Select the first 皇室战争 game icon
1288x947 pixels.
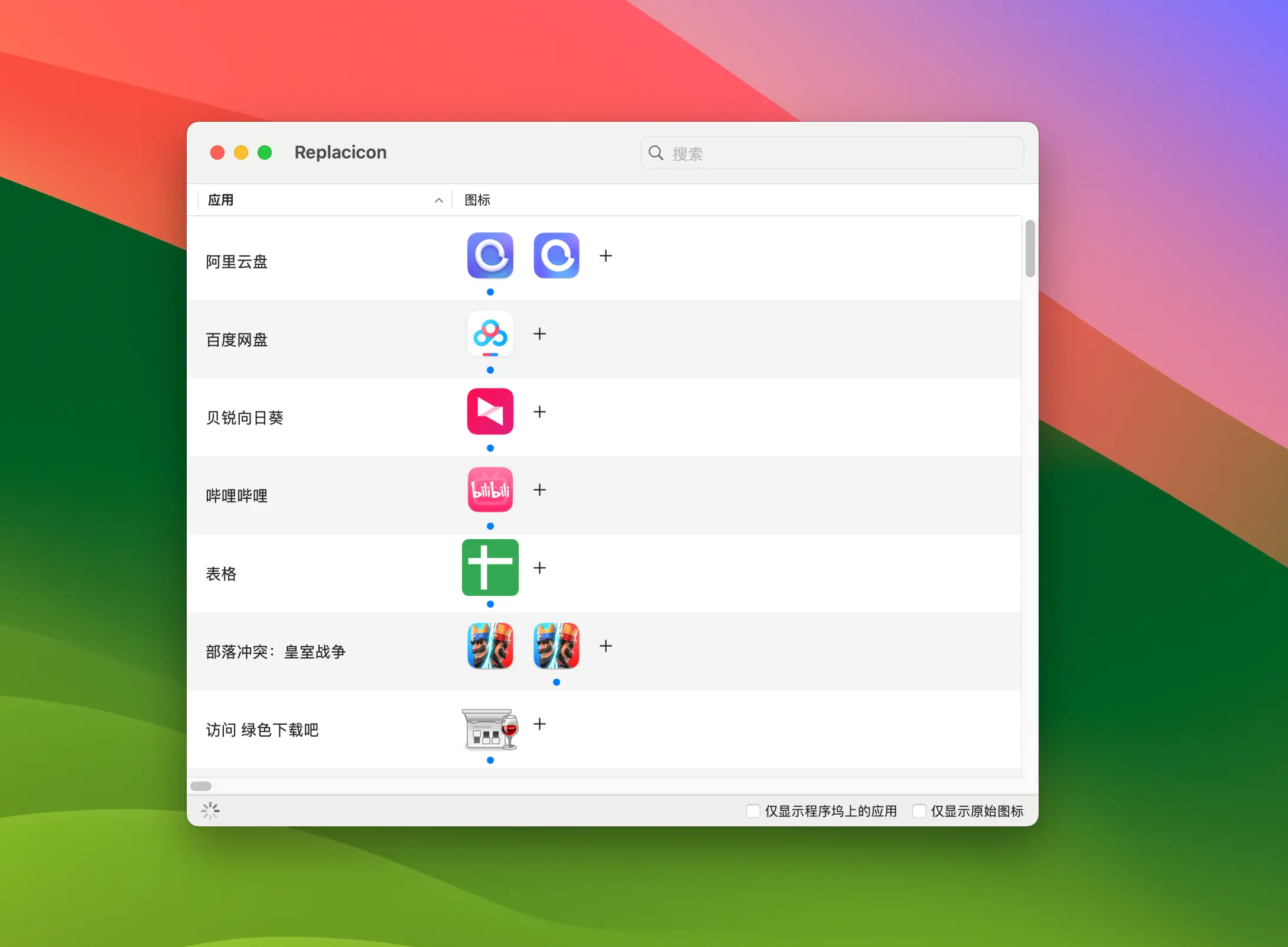coord(490,646)
